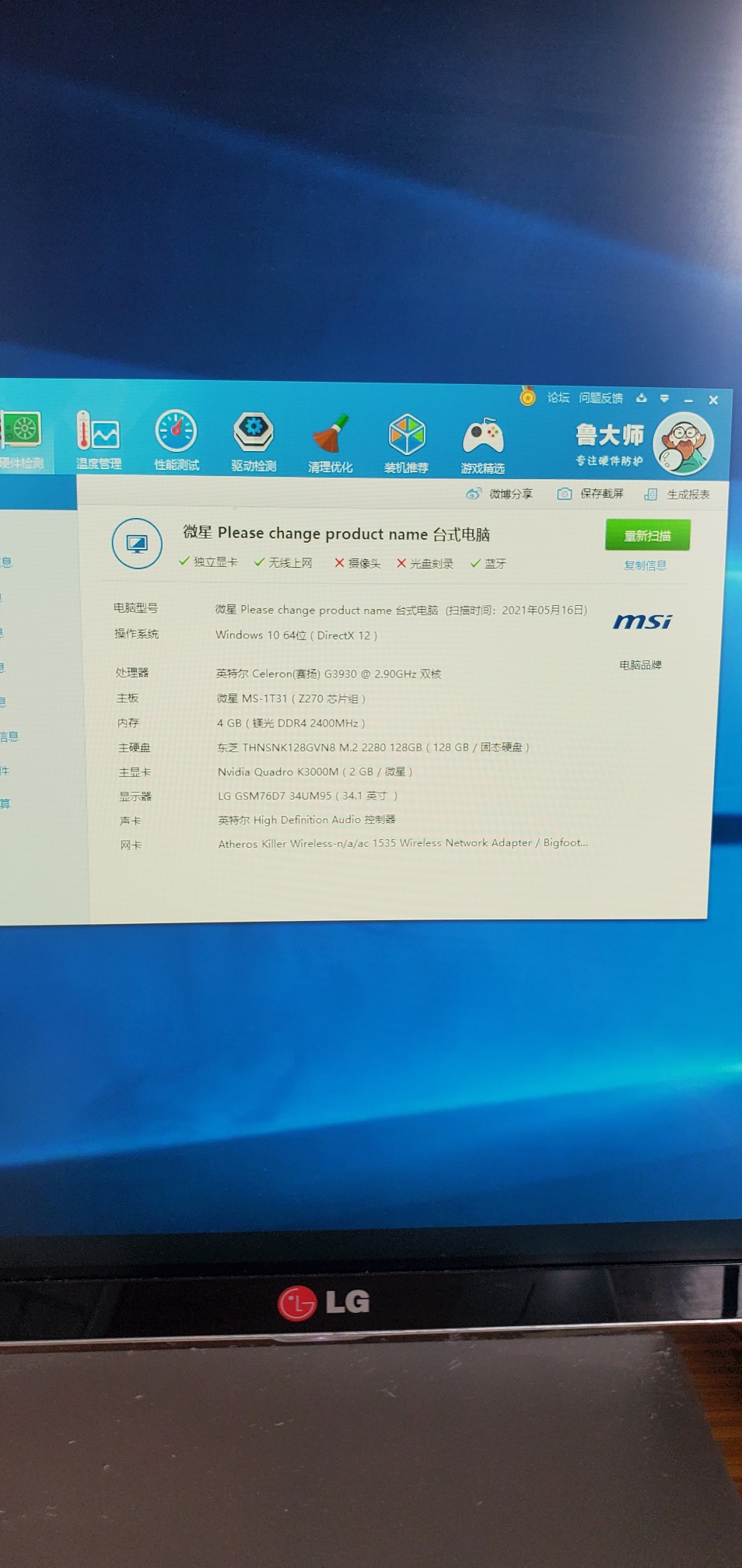Open the 硬件检测 hardware detection tab
The width and height of the screenshot is (742, 1568).
click(x=22, y=441)
